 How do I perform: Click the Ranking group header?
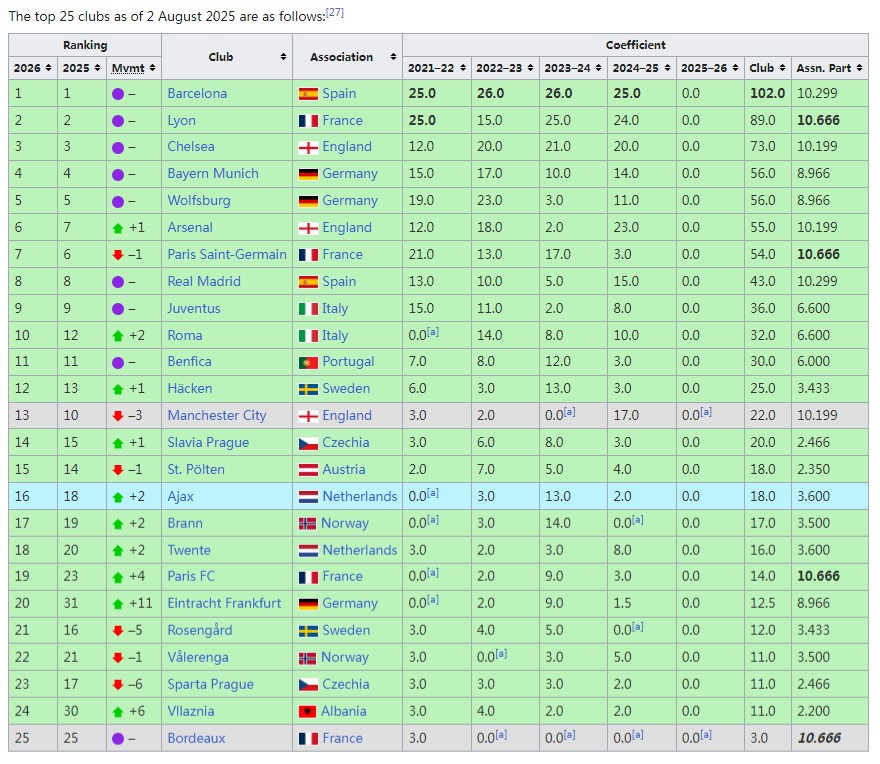coord(85,45)
